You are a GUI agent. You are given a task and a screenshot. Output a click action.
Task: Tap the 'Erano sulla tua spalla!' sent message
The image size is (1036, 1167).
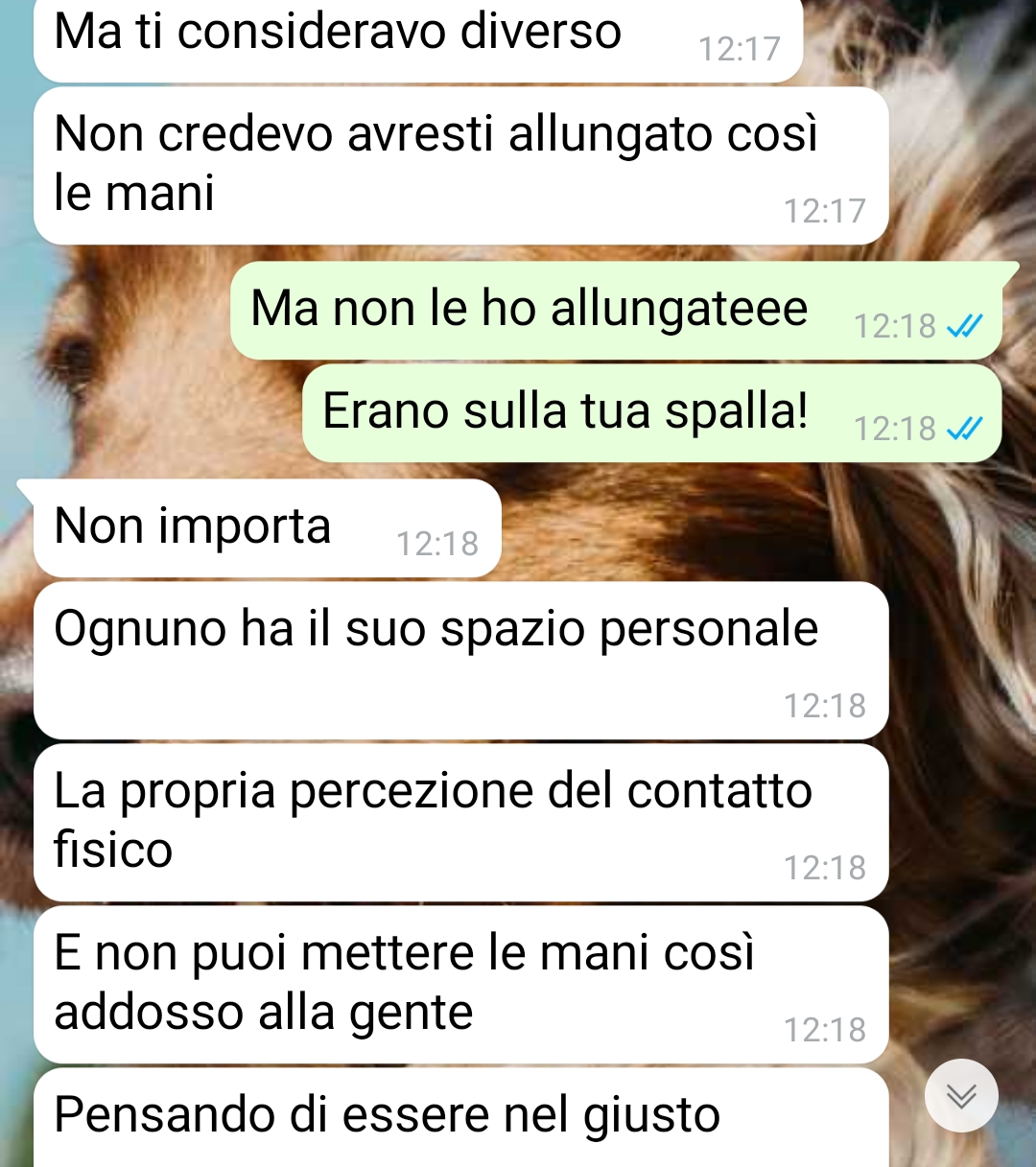click(652, 413)
